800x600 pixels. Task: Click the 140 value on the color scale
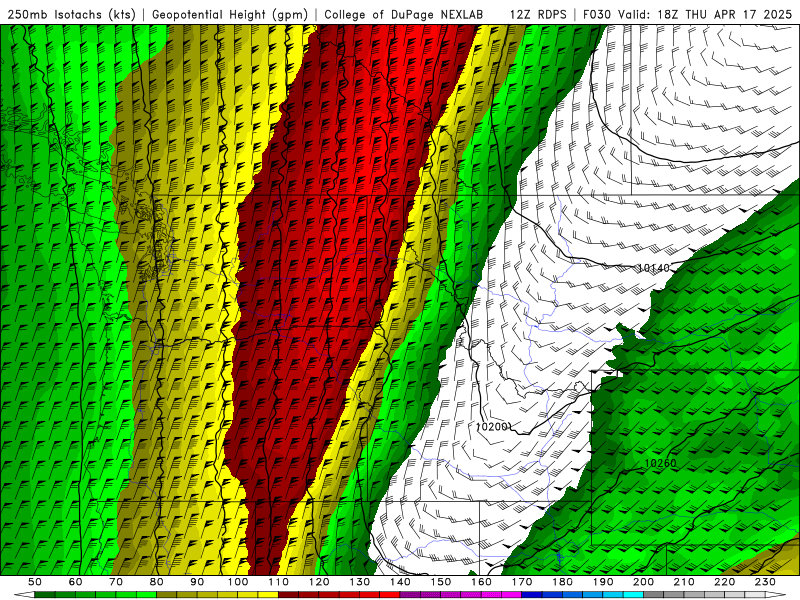[x=400, y=582]
